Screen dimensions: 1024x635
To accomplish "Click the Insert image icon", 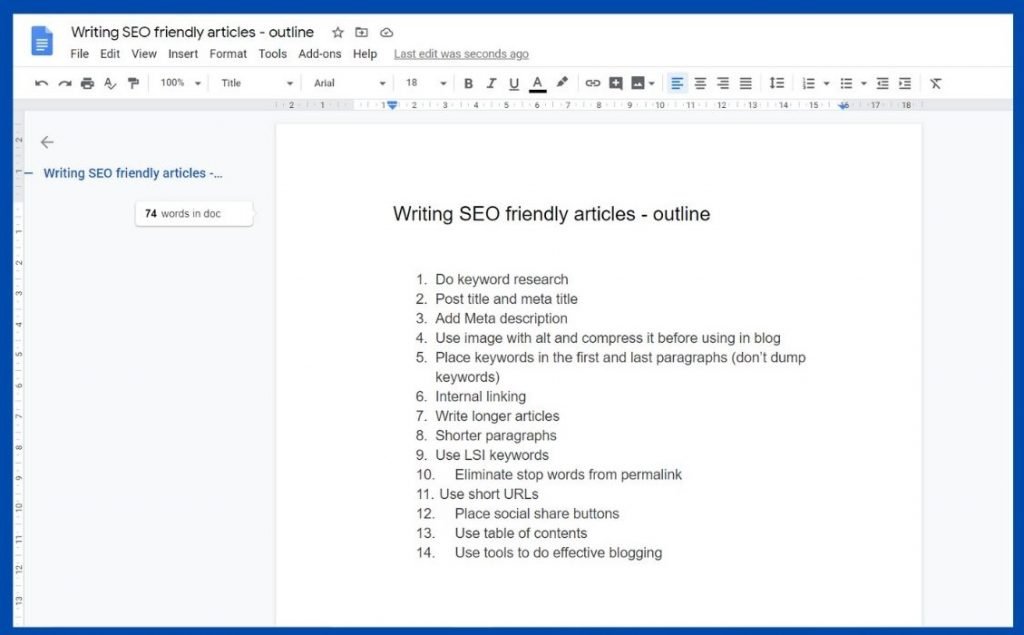I will tap(638, 84).
